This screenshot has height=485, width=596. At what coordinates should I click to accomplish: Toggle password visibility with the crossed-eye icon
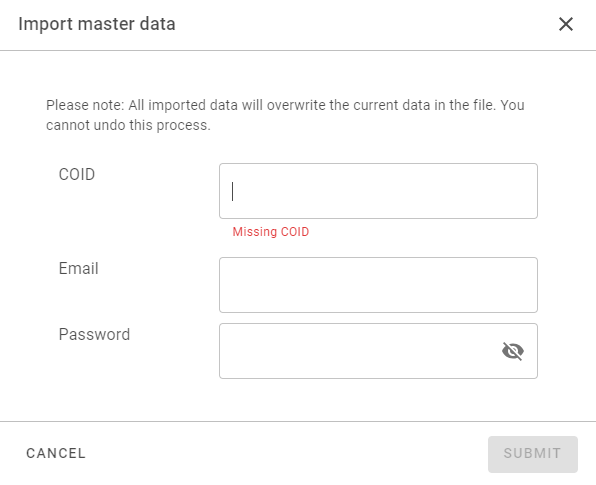point(513,351)
